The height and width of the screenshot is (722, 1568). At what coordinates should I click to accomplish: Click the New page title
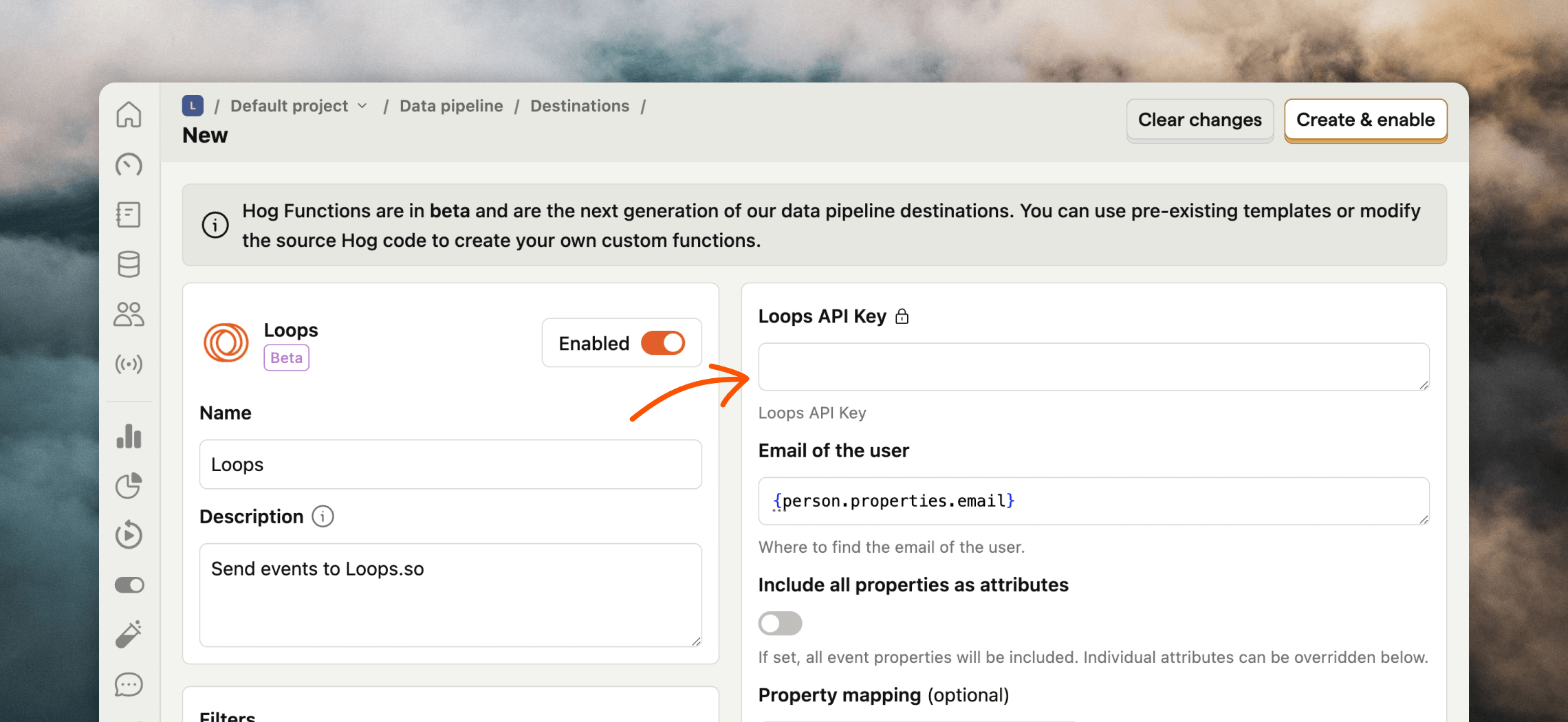coord(205,135)
